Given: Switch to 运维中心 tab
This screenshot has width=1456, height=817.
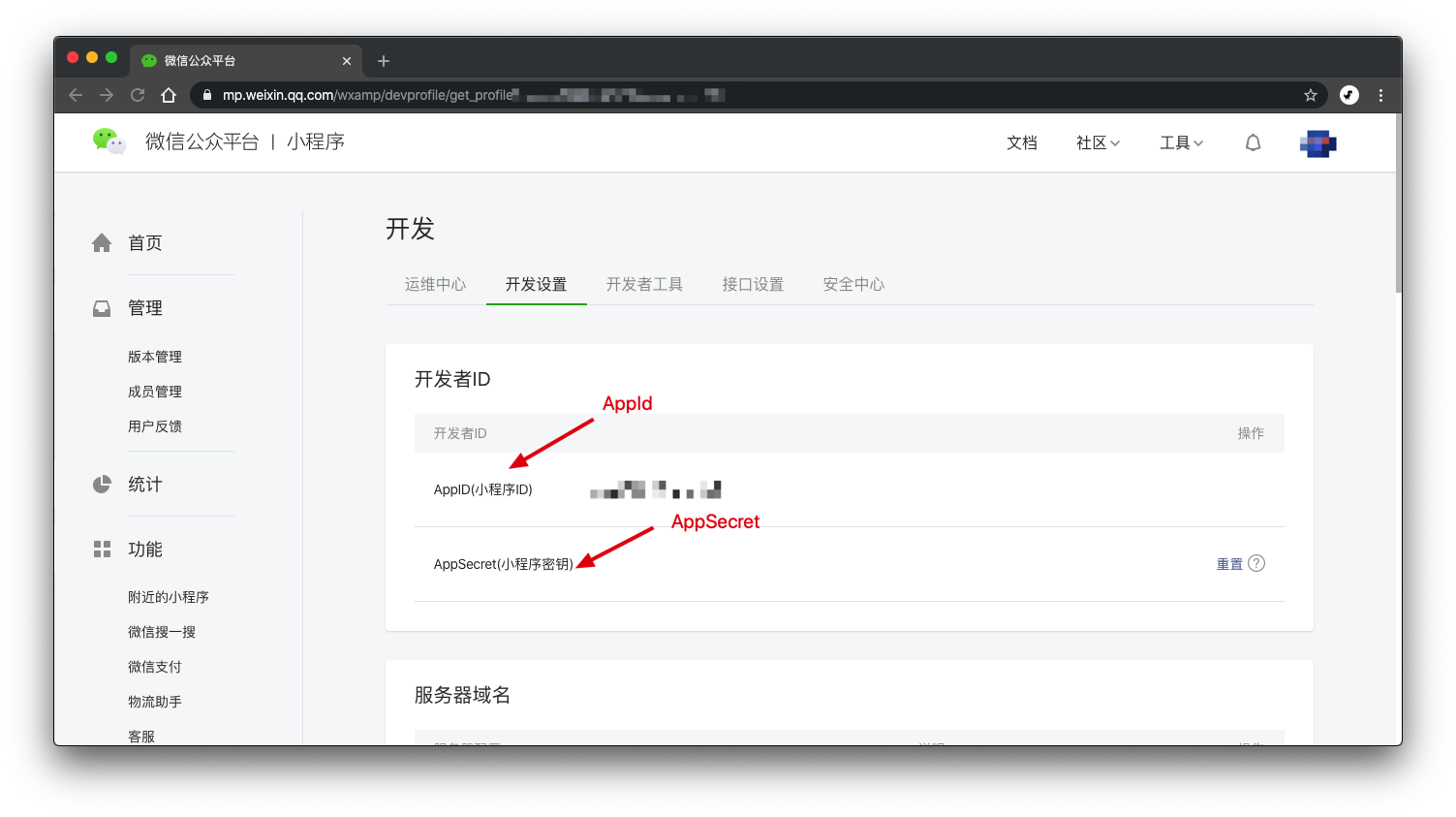Looking at the screenshot, I should pos(436,284).
